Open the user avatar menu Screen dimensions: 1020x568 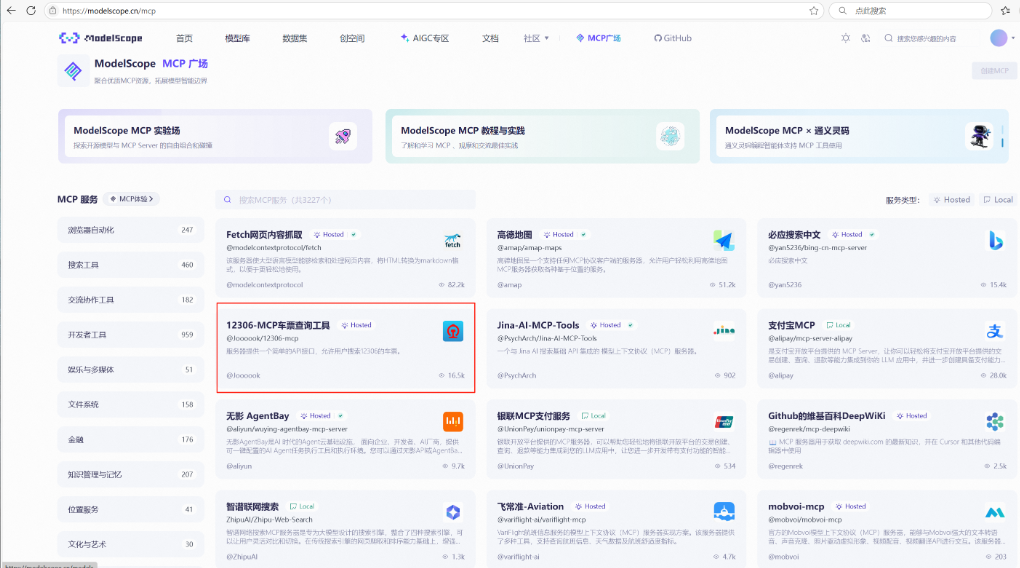(x=999, y=38)
